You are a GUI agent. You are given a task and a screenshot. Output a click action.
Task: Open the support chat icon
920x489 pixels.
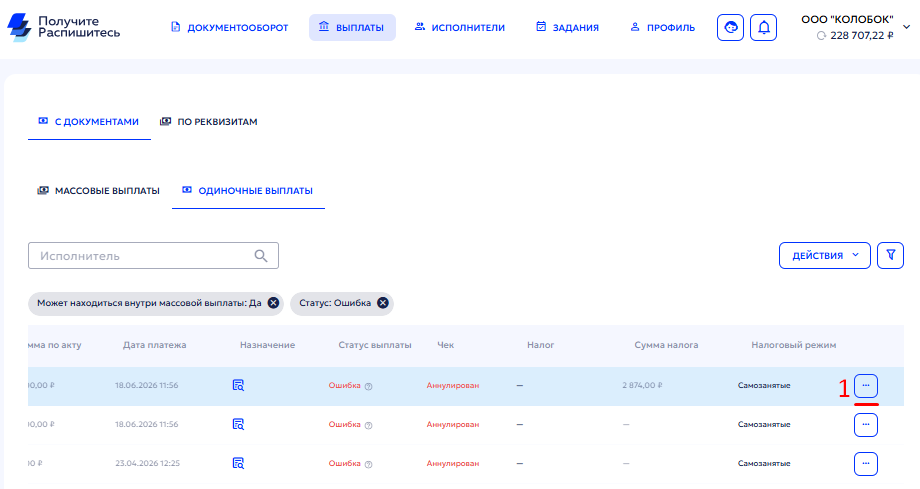[x=730, y=28]
